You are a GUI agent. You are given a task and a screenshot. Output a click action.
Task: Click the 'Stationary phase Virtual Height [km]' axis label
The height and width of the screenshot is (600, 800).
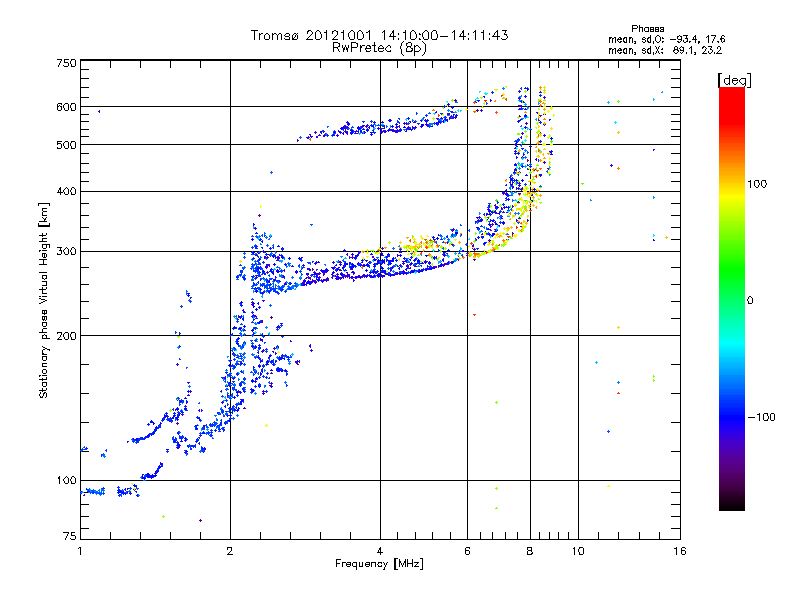(44, 301)
